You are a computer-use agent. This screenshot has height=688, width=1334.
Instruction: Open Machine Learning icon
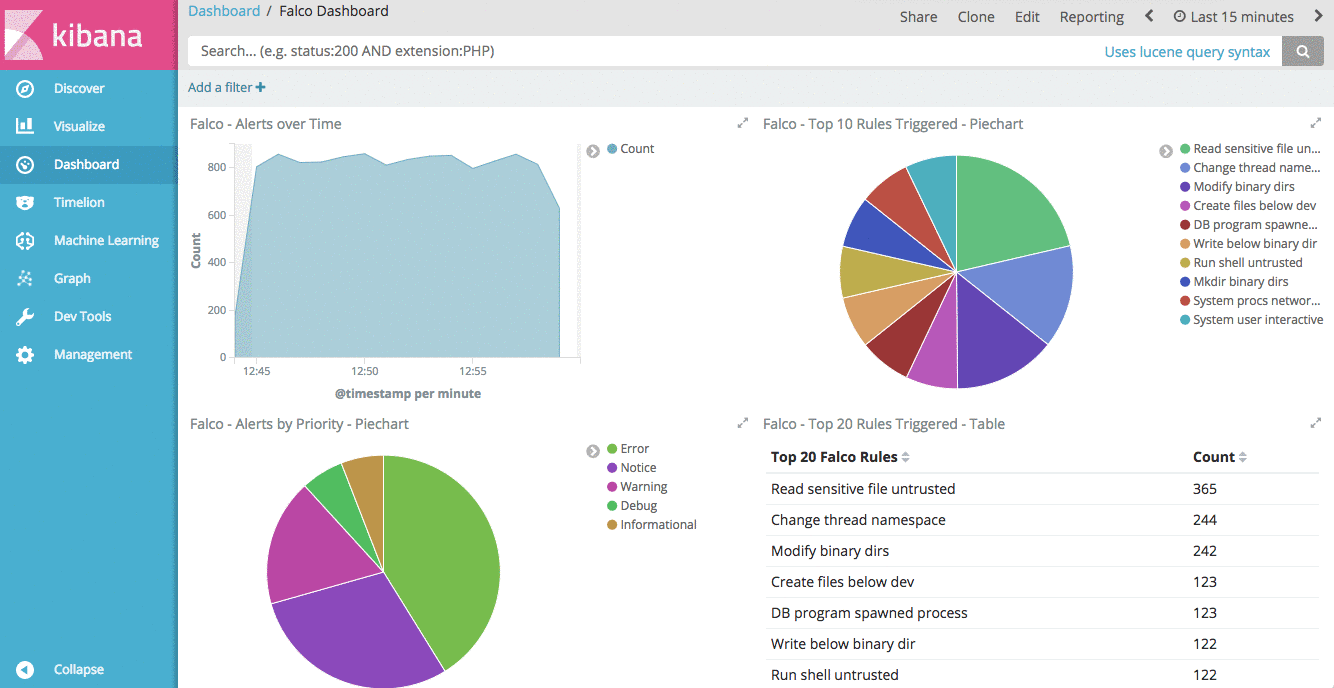(x=25, y=241)
